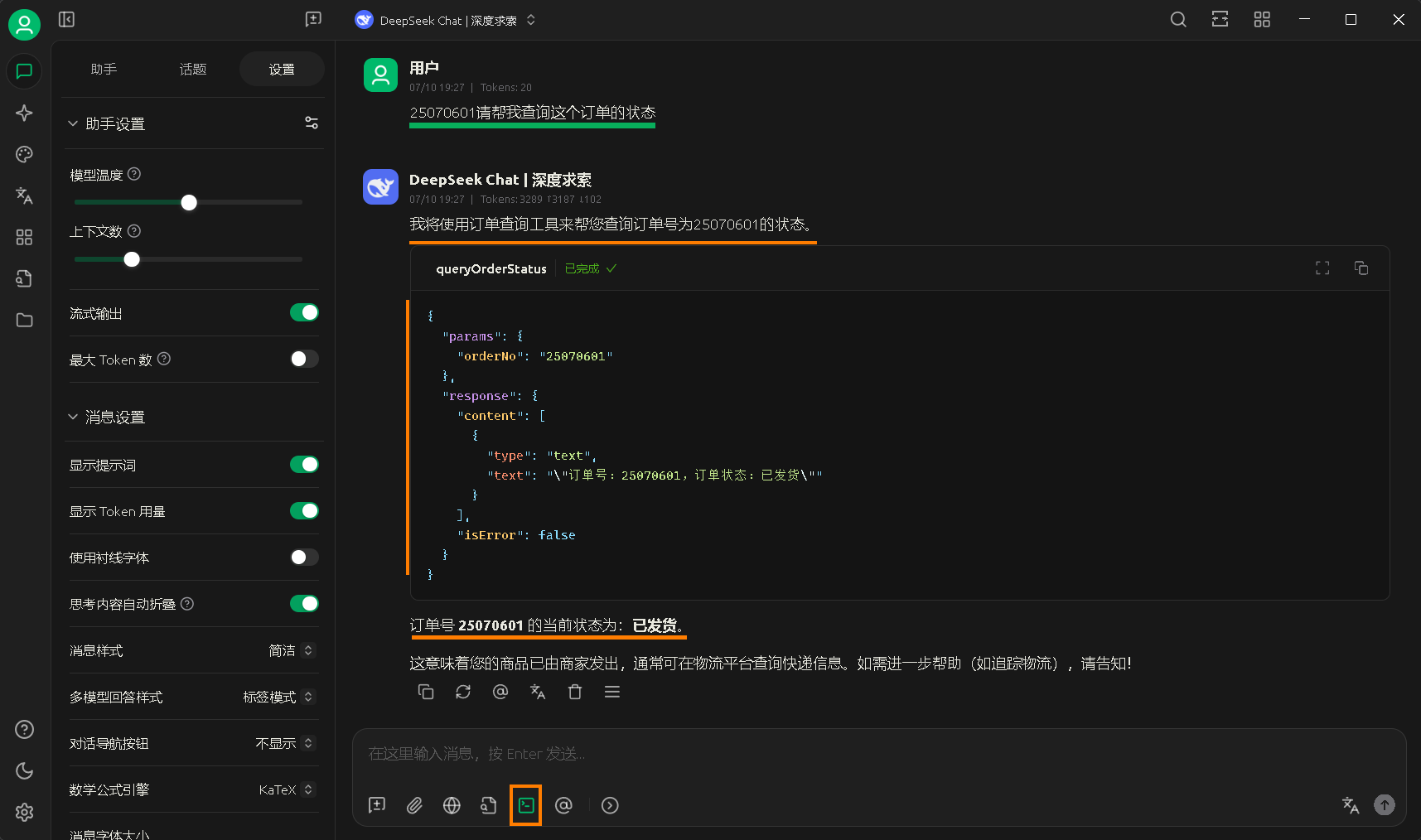This screenshot has width=1421, height=840.
Task: Open app Settings gear in sidebar
Action: (24, 812)
